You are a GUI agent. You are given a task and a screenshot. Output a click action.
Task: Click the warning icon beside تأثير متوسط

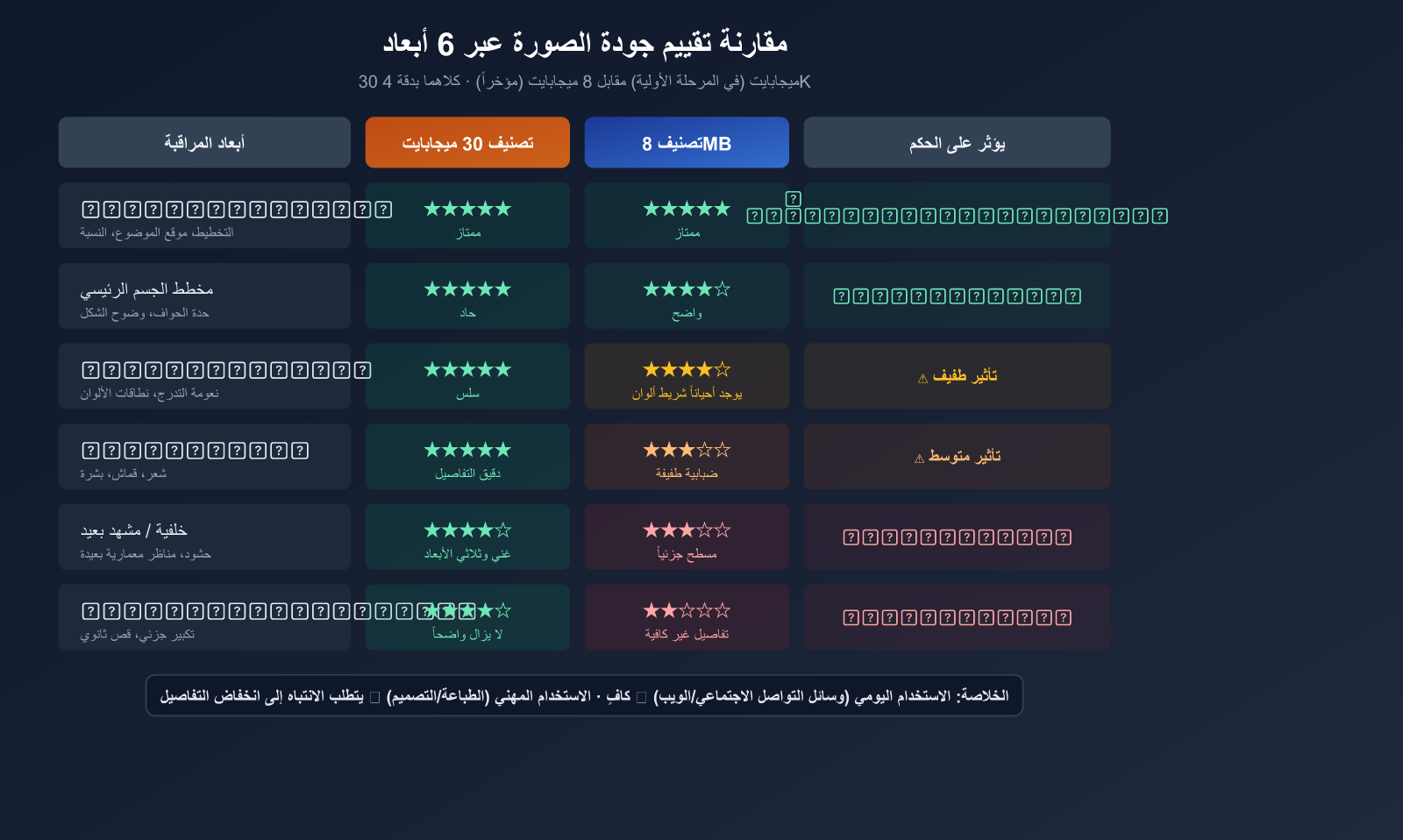click(919, 459)
